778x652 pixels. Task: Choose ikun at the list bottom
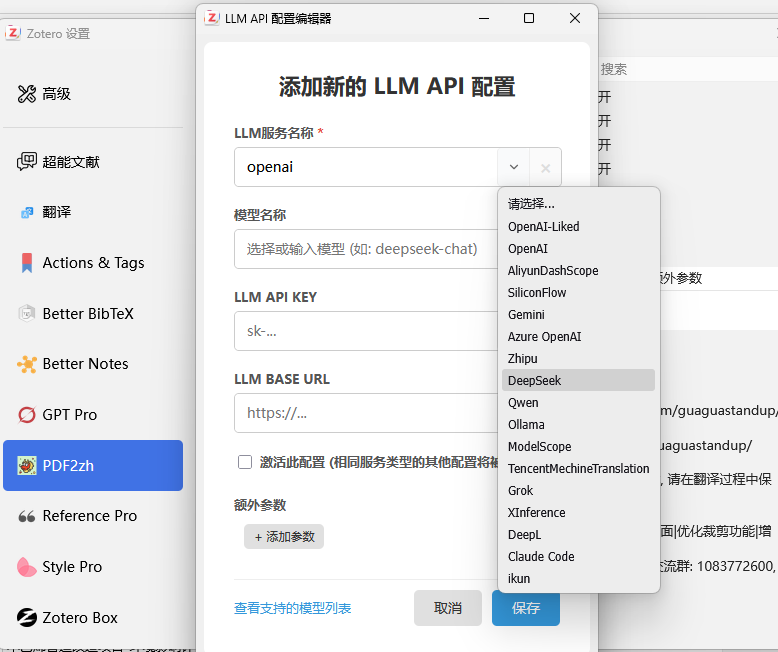578,579
